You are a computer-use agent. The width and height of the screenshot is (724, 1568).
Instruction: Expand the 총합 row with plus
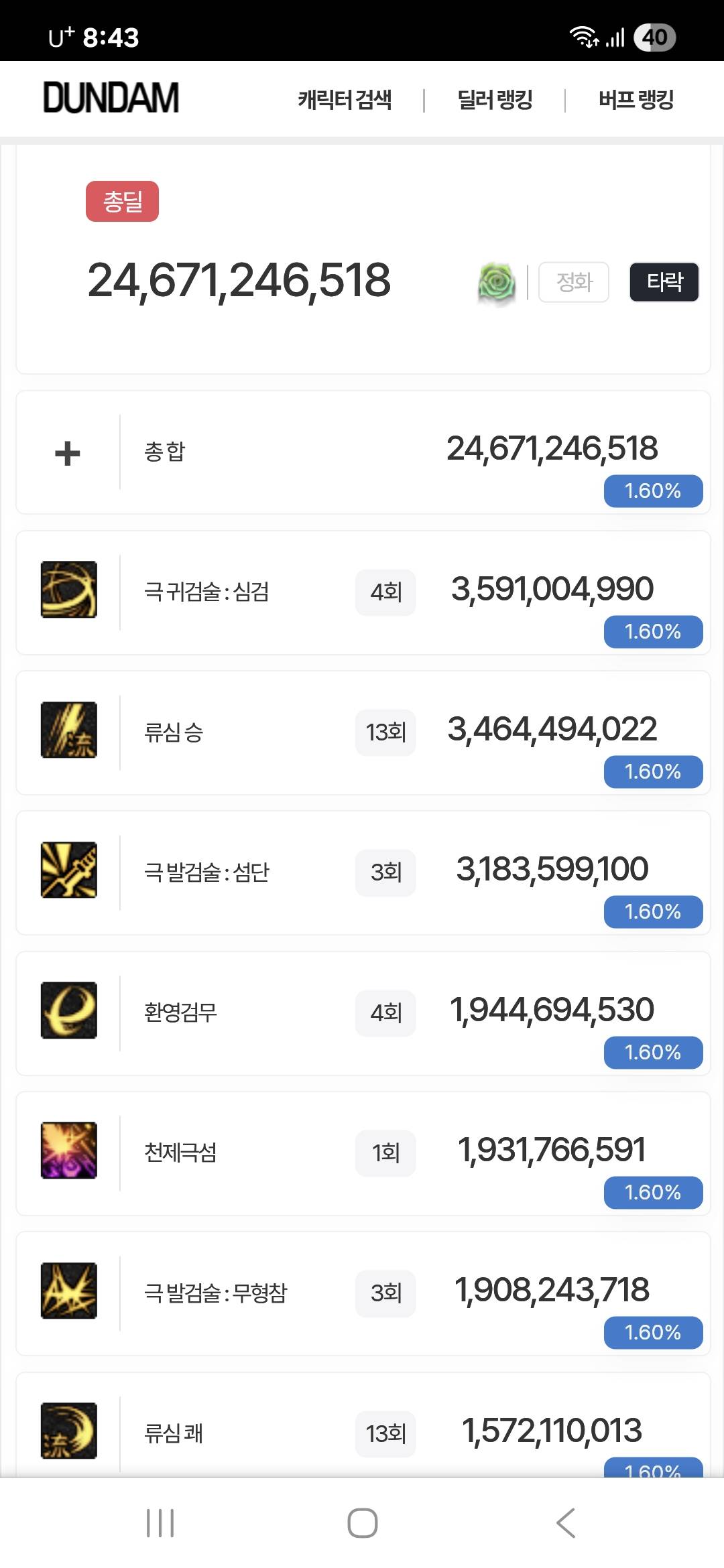point(68,454)
